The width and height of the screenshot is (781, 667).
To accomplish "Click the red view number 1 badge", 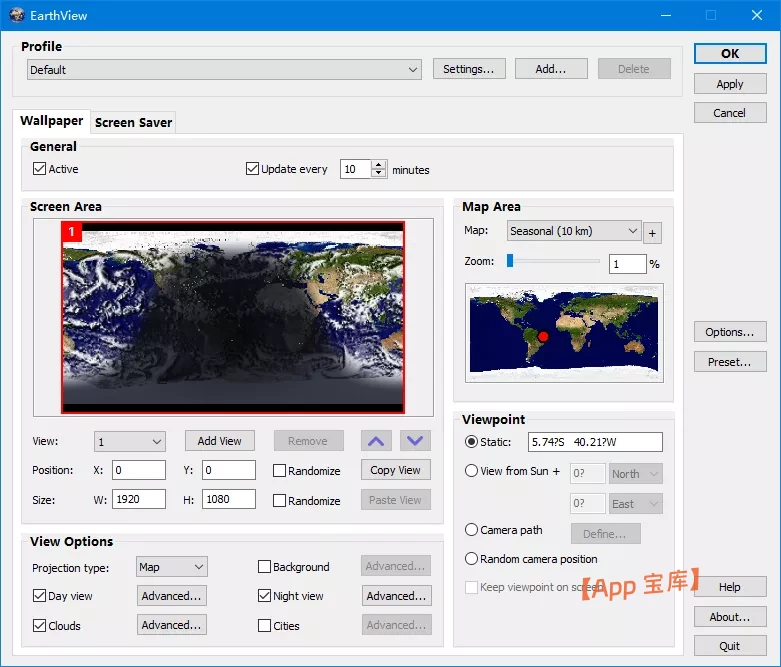I will [71, 231].
